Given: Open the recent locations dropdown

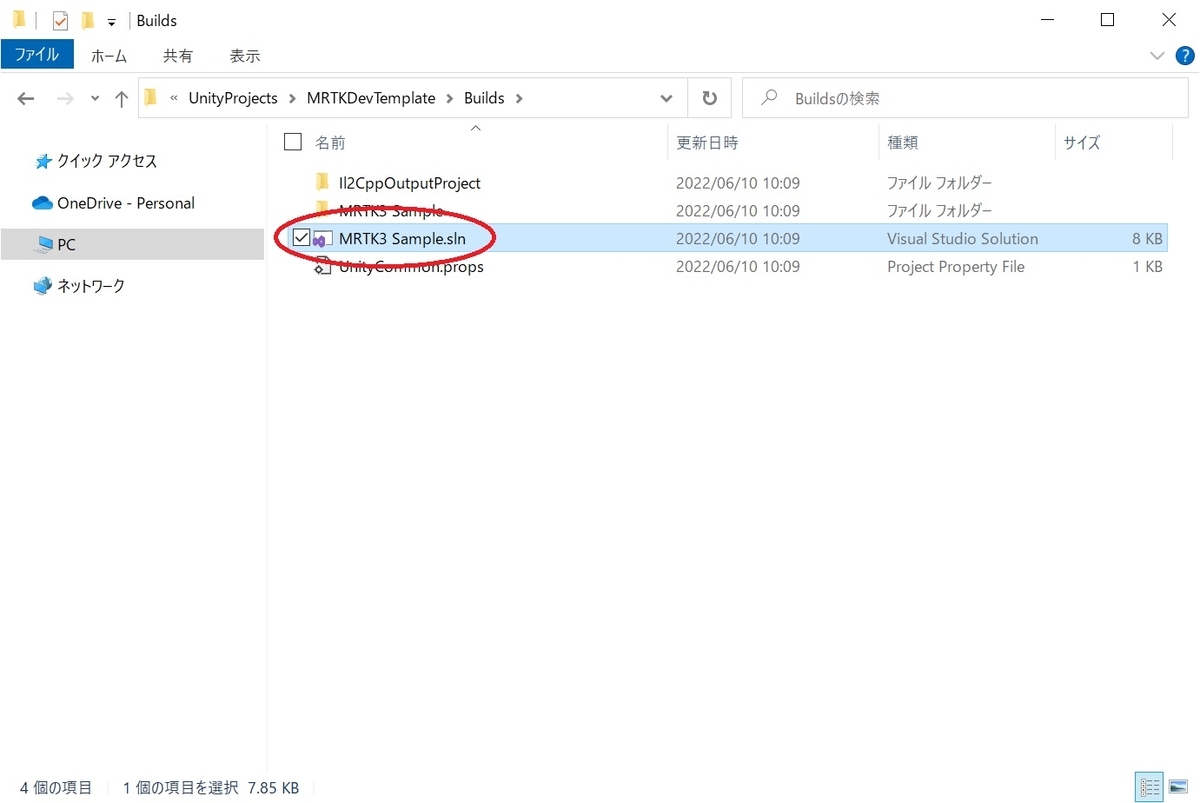Looking at the screenshot, I should click(x=95, y=99).
